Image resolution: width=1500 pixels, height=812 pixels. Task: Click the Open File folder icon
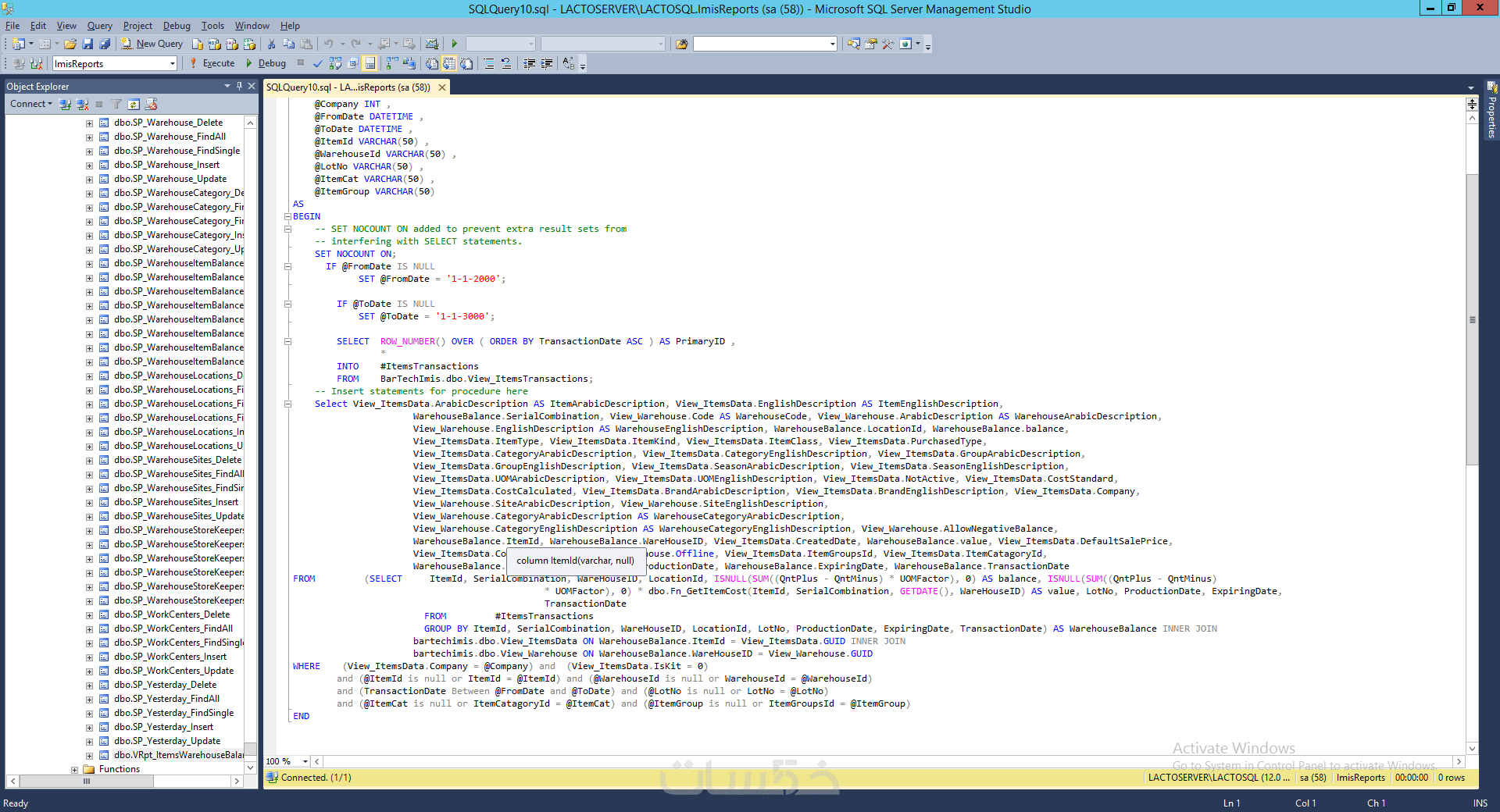(70, 44)
